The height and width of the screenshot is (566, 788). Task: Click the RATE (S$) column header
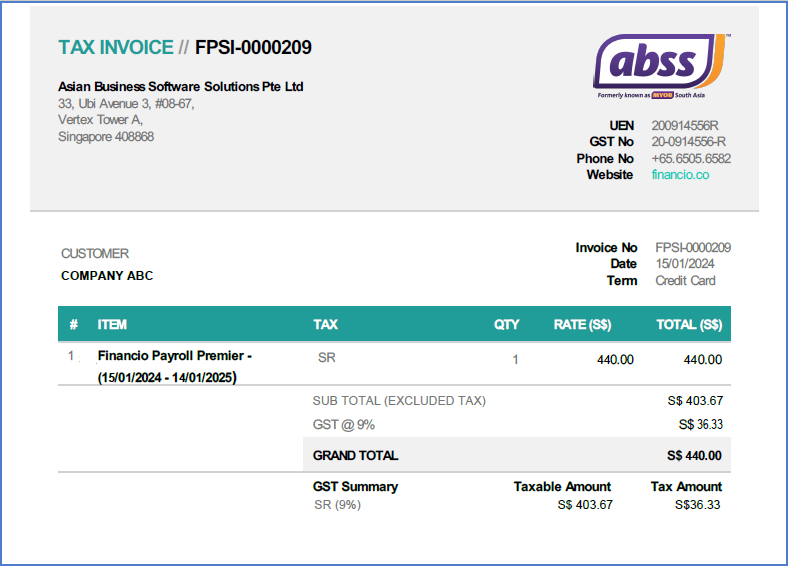582,325
